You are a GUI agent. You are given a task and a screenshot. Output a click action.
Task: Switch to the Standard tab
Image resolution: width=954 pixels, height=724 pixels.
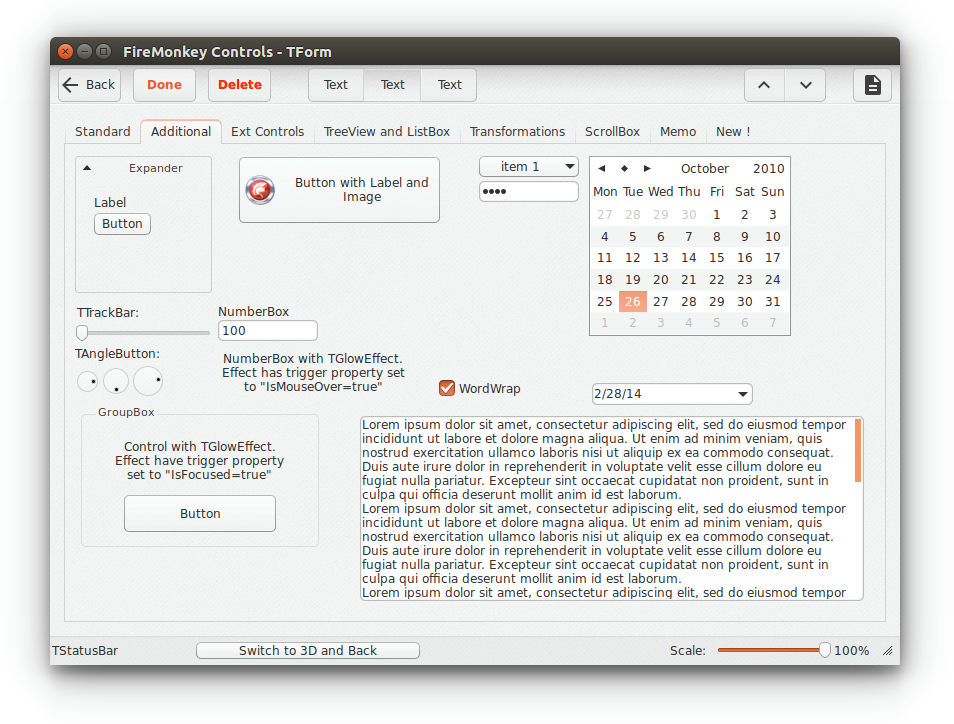click(103, 131)
